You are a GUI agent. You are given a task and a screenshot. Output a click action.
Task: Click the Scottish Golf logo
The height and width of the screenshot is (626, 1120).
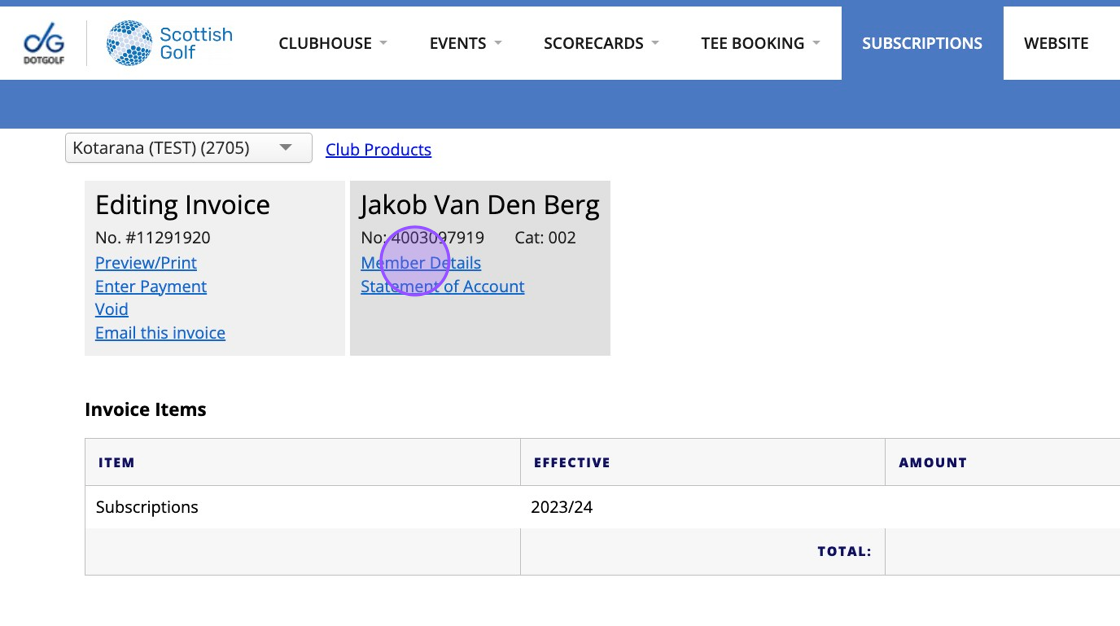169,43
